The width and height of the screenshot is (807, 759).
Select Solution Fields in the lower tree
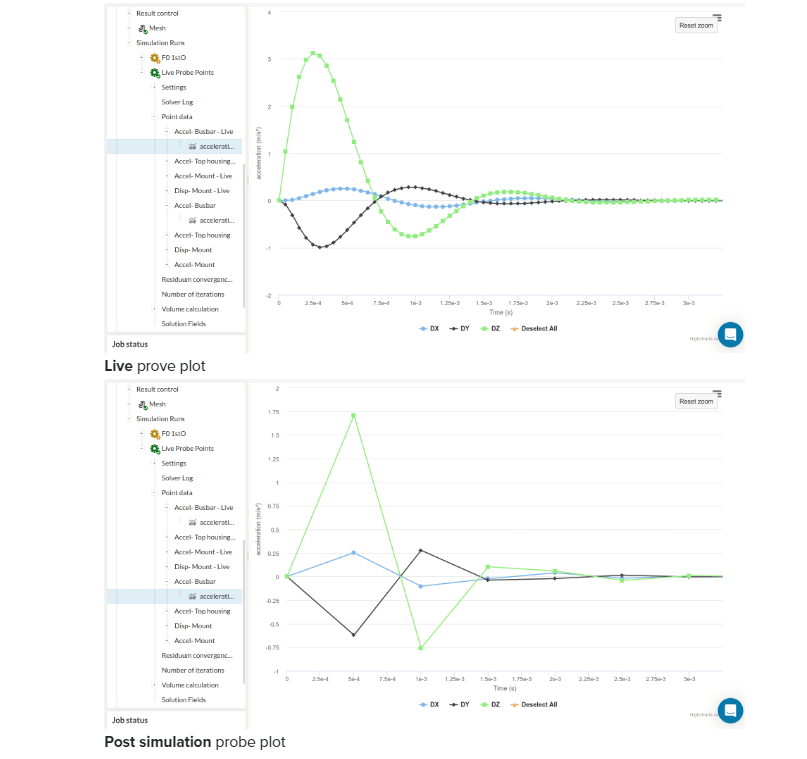coord(183,700)
